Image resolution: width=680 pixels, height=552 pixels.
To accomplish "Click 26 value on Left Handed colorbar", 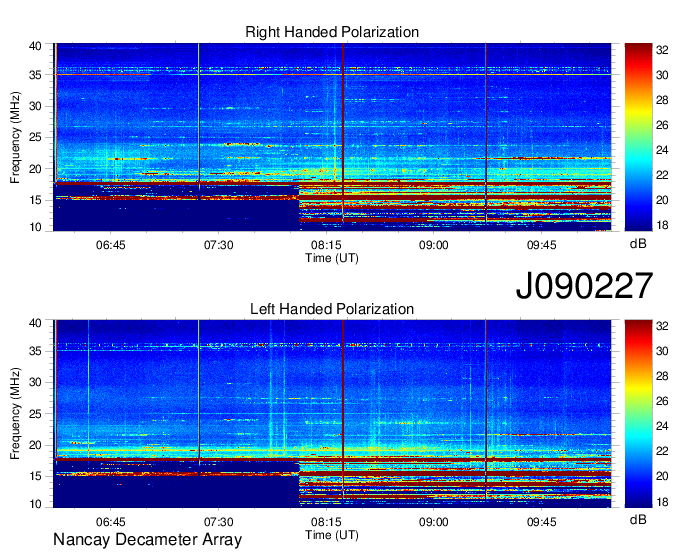I will (662, 401).
